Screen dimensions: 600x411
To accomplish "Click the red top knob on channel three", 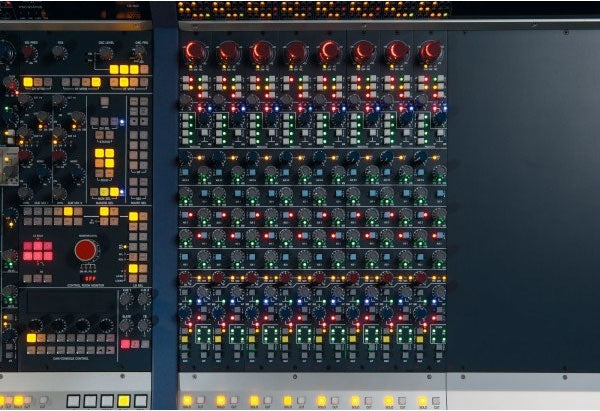I will [262, 51].
